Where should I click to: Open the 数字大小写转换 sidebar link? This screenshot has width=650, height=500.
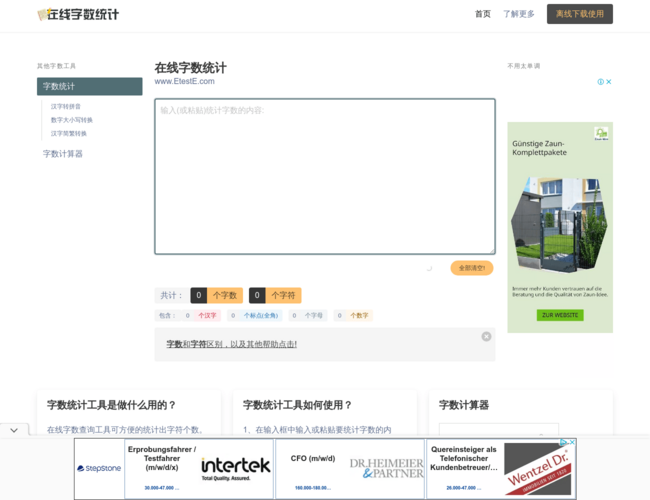[70, 120]
